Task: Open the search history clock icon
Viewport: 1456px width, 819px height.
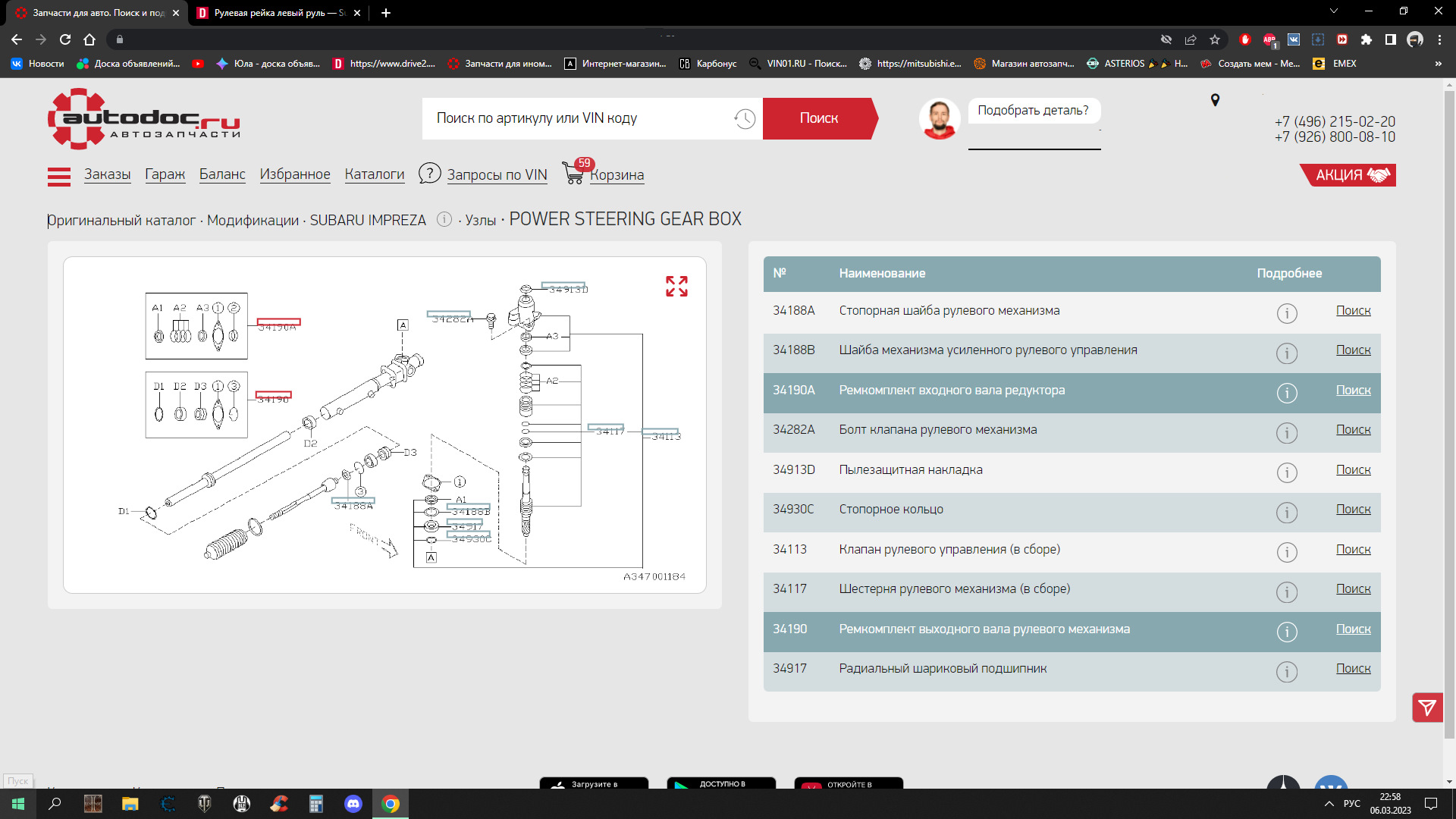Action: (x=744, y=118)
